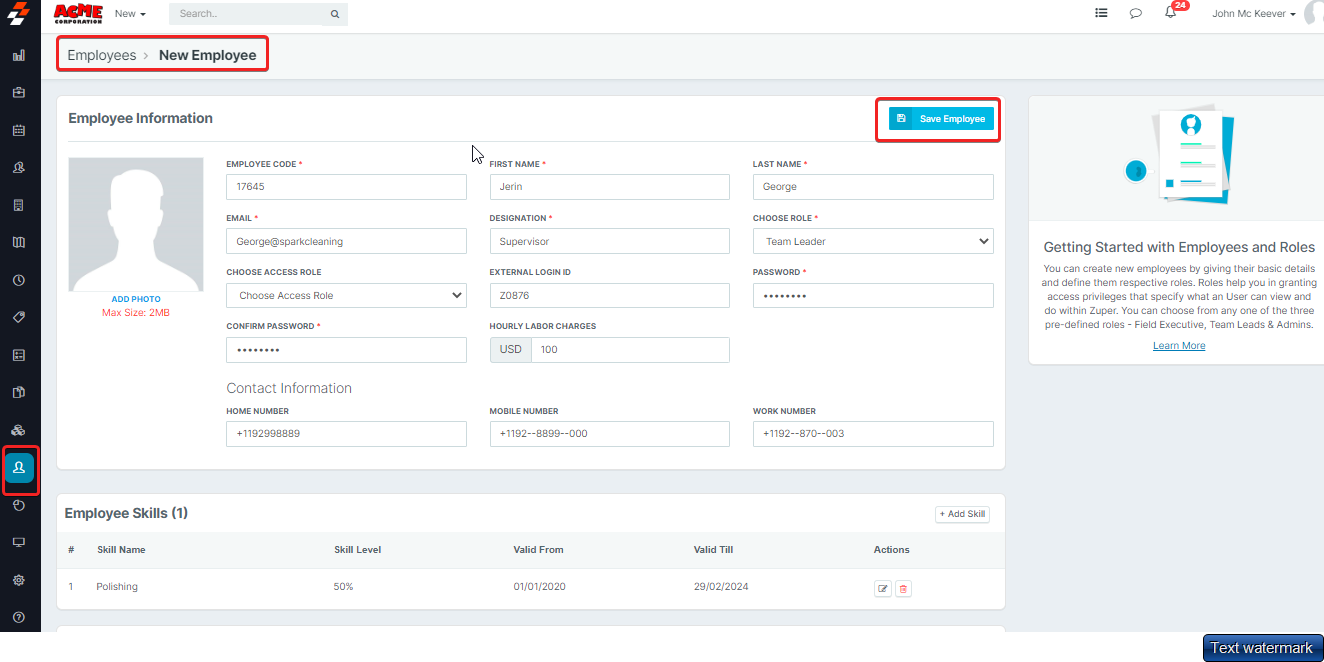Viewport: 1324px width, 662px height.
Task: Open the chat messages icon
Action: click(1135, 13)
